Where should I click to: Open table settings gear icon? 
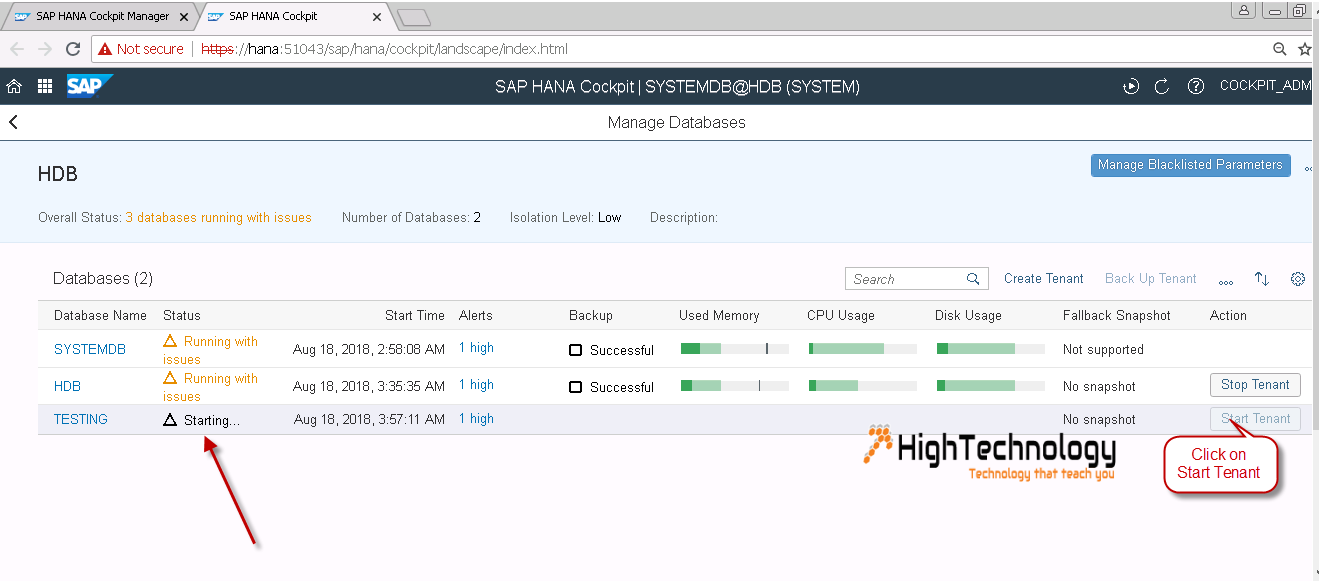tap(1298, 279)
